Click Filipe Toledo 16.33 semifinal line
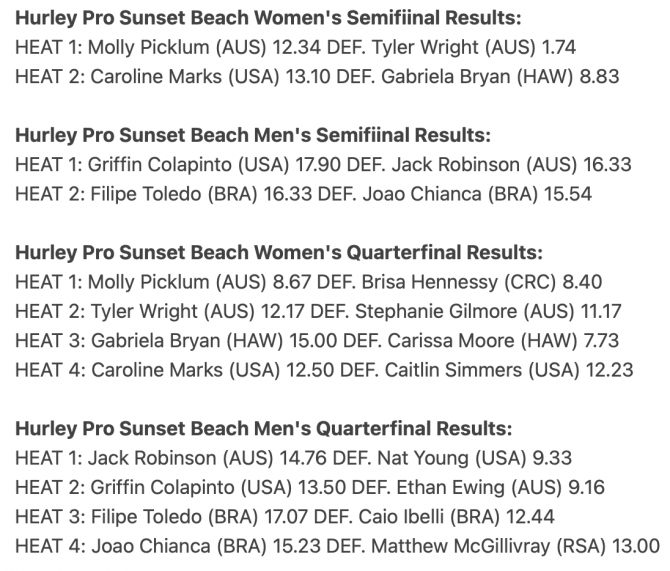 303,194
